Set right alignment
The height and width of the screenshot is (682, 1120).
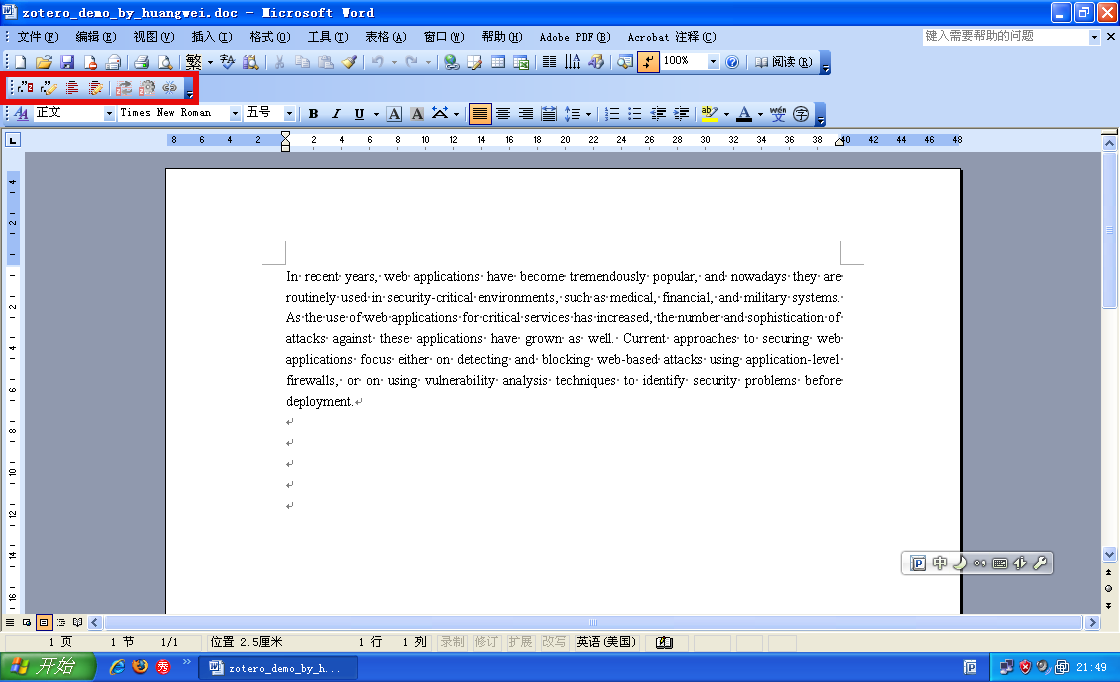coord(526,114)
